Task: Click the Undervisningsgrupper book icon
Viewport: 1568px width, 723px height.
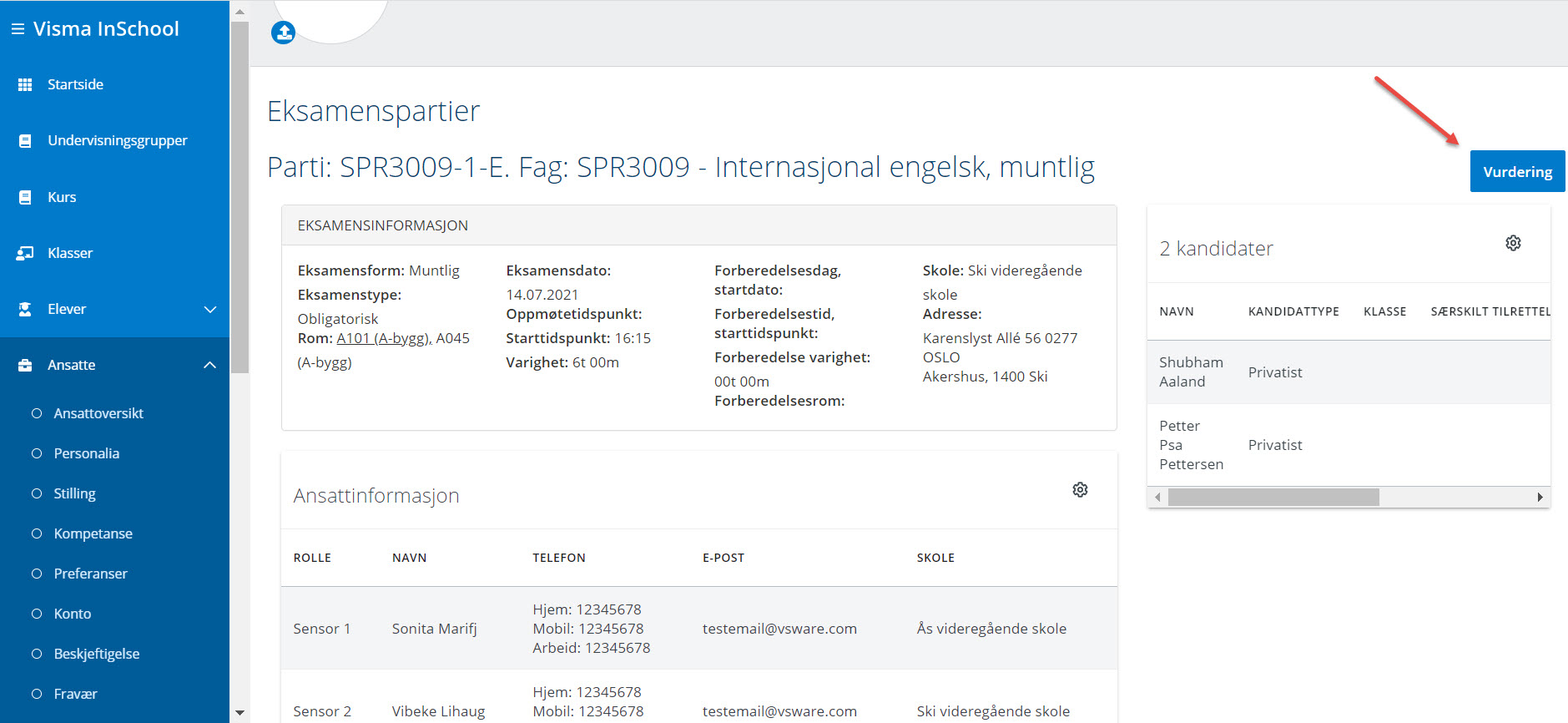Action: coord(25,141)
